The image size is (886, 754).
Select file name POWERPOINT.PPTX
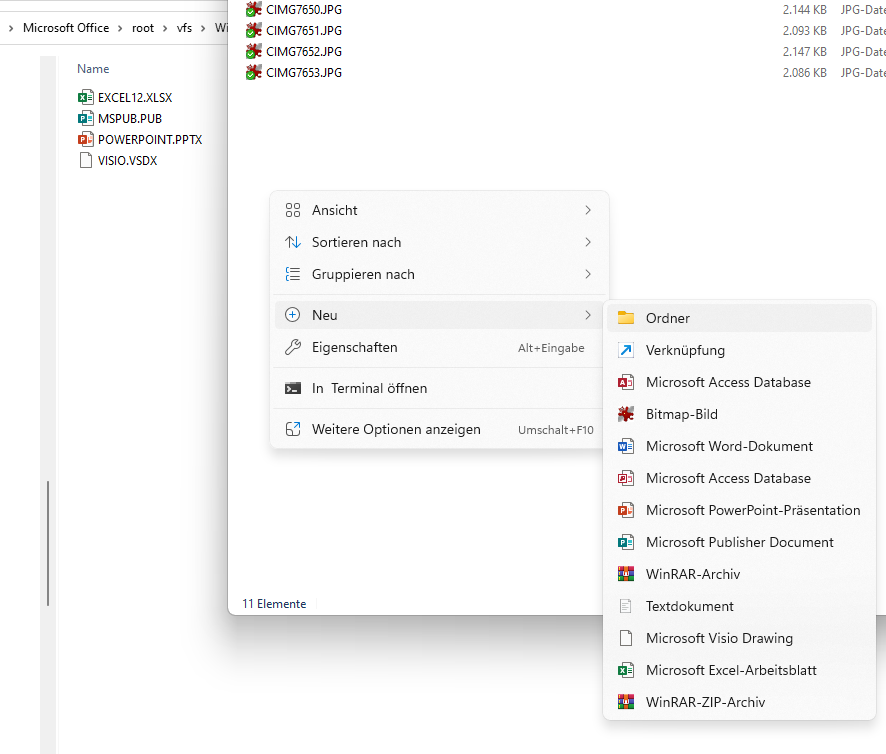[150, 139]
